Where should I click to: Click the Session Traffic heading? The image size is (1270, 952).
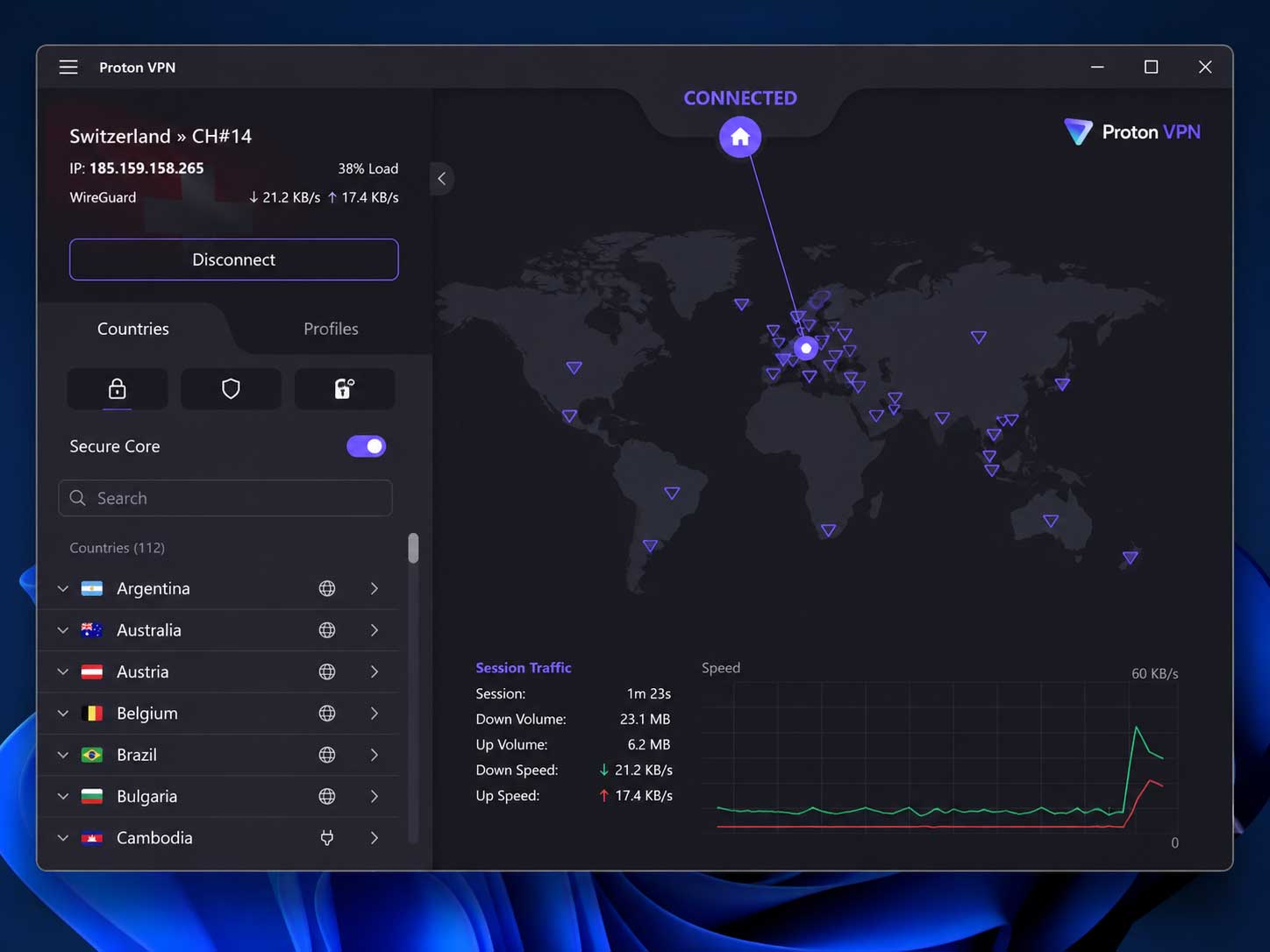[x=524, y=668]
